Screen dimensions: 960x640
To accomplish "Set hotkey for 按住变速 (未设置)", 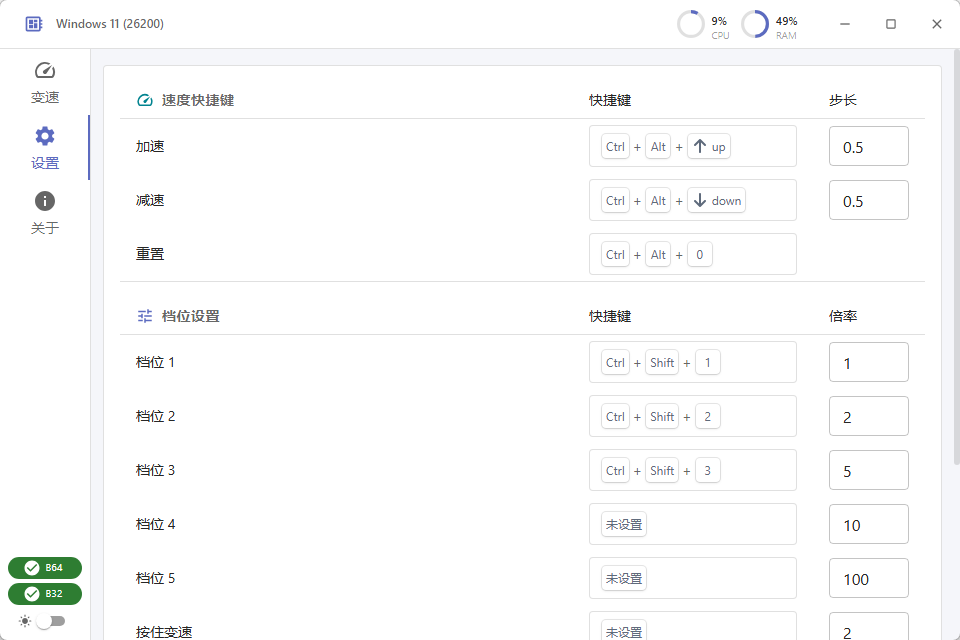I will tap(692, 626).
